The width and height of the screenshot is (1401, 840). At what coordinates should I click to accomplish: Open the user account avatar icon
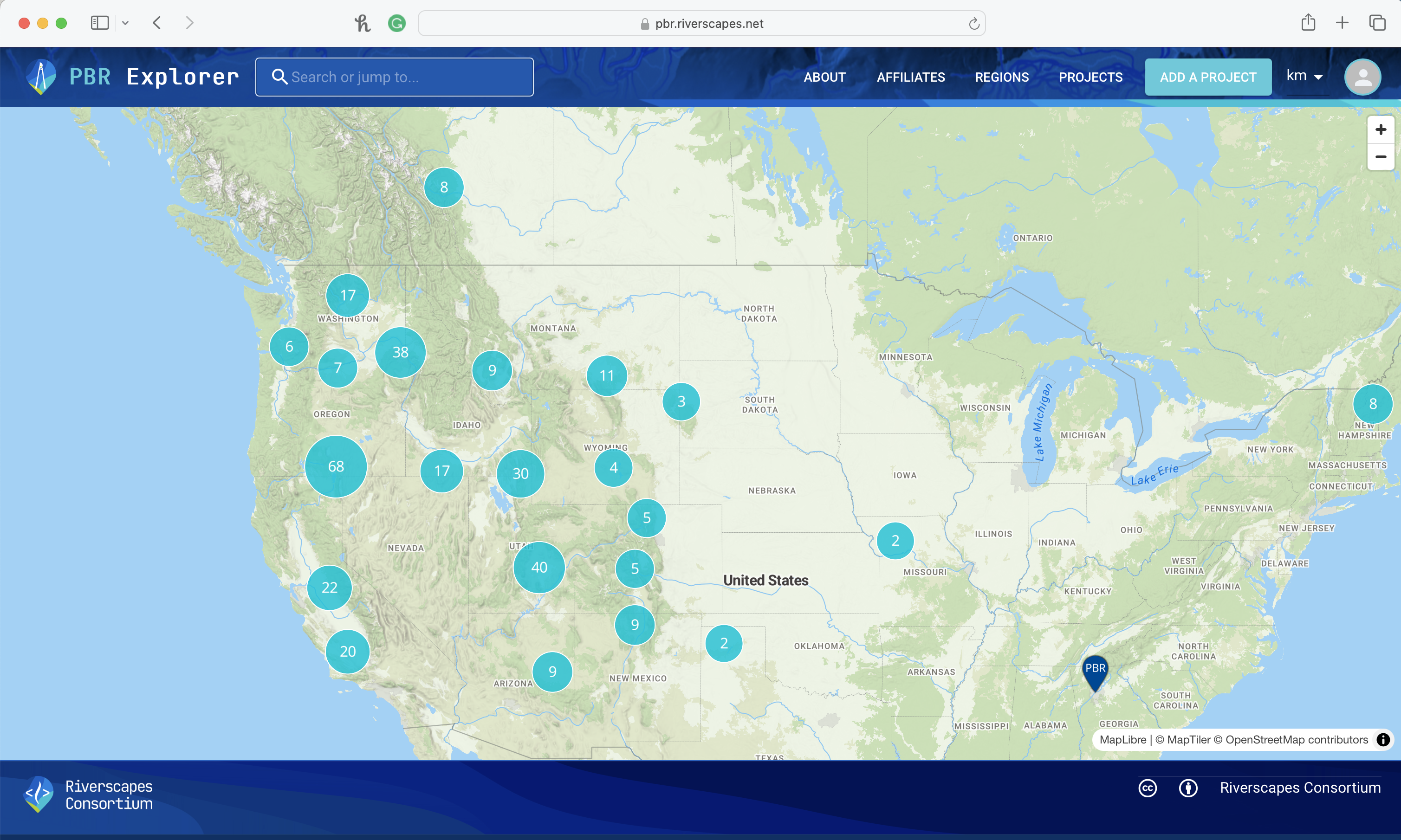pyautogui.click(x=1362, y=77)
